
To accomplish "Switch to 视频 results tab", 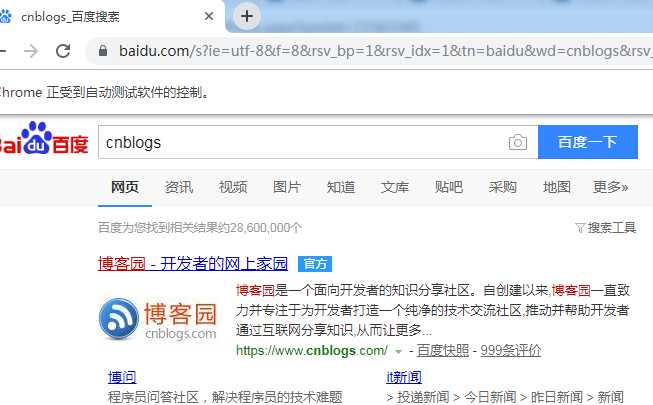I will 233,187.
